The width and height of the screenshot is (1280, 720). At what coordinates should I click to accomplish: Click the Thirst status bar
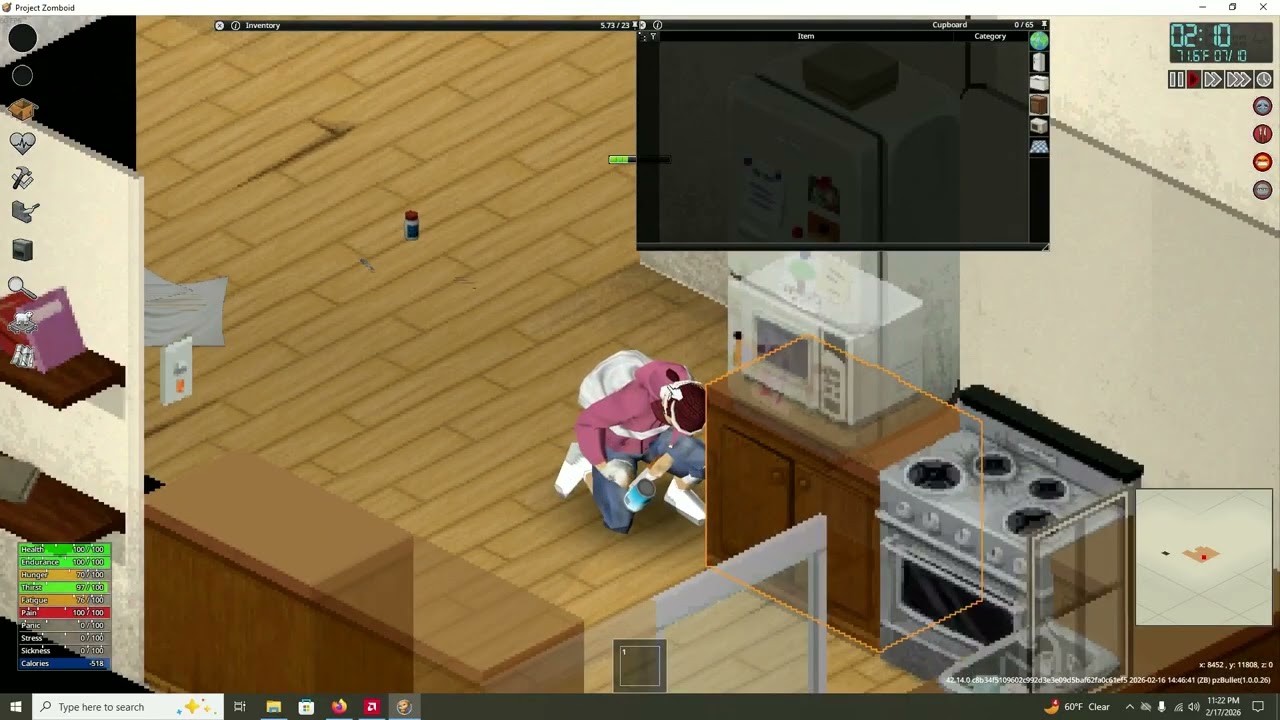(63, 587)
